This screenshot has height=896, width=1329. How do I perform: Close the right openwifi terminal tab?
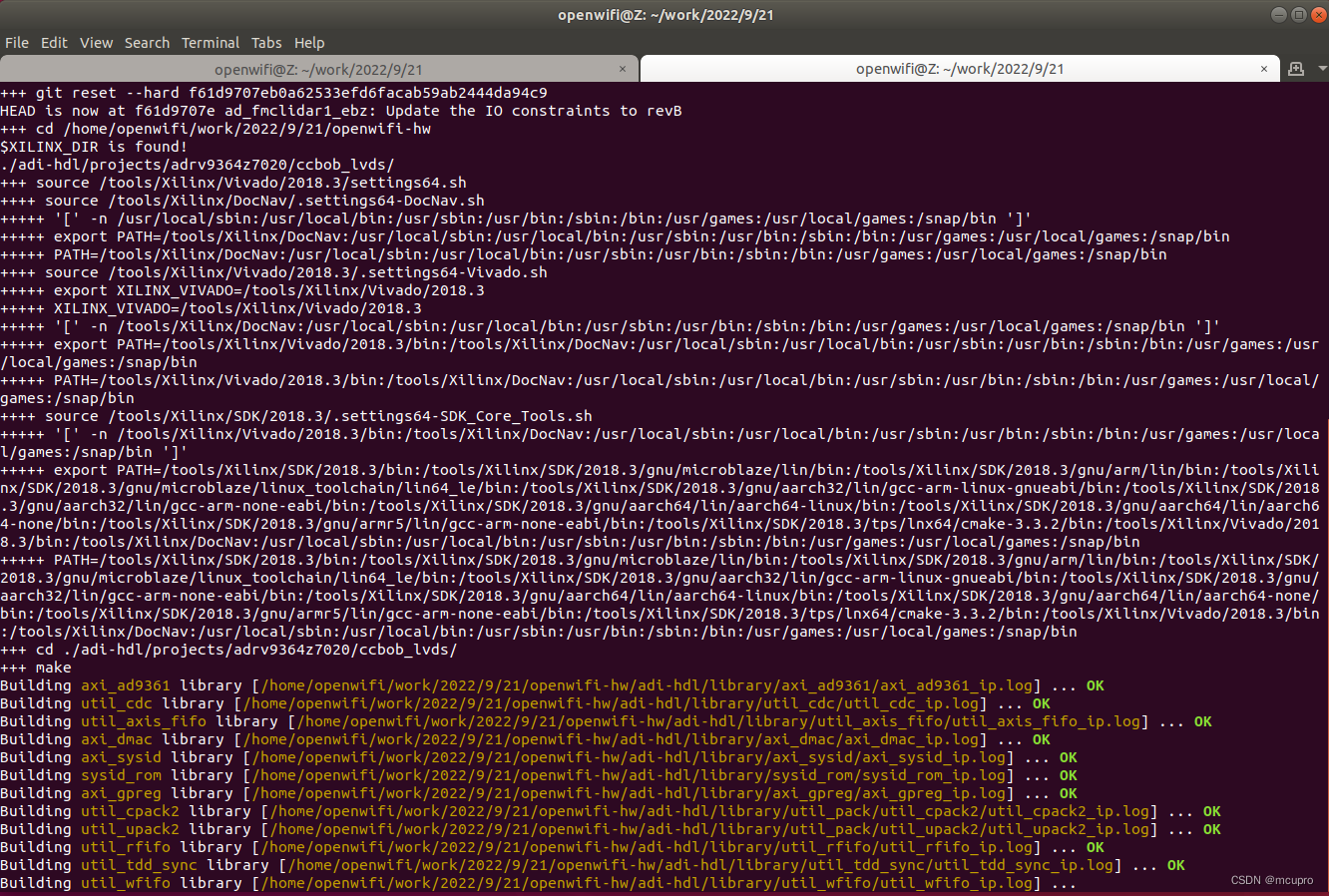click(x=1264, y=69)
